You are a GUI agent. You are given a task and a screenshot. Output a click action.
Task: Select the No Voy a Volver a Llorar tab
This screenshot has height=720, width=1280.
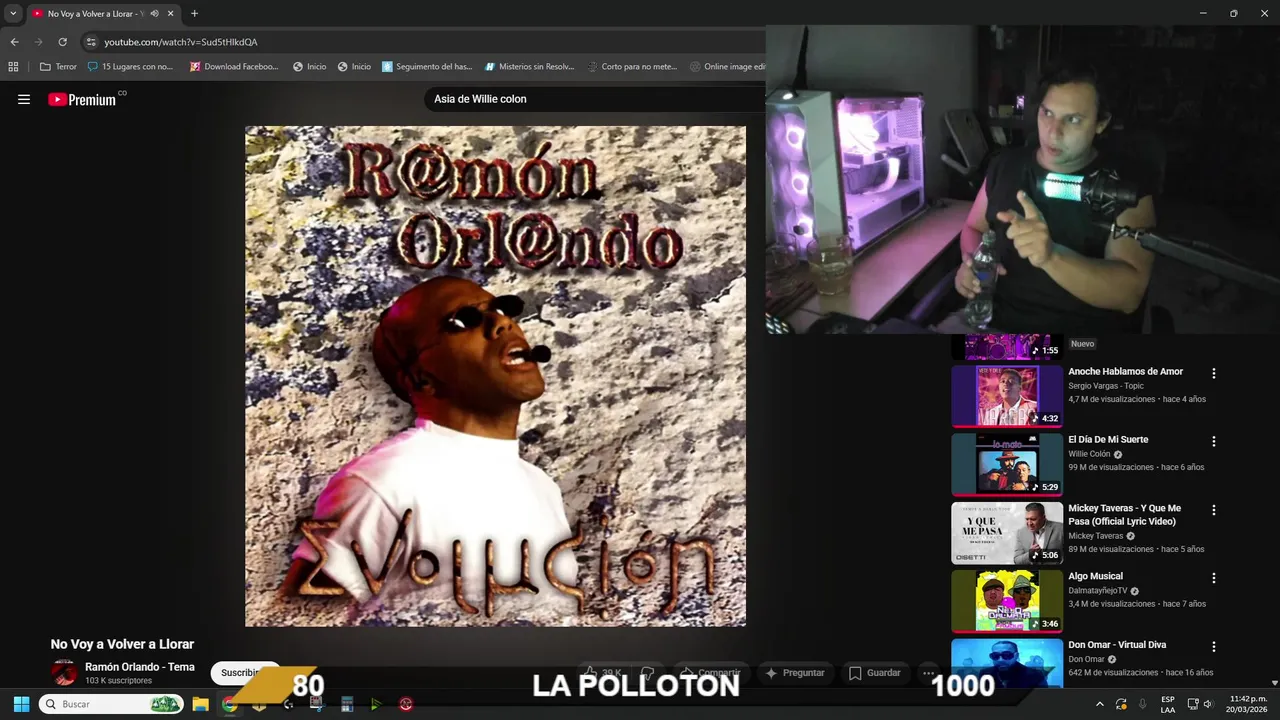pyautogui.click(x=102, y=14)
